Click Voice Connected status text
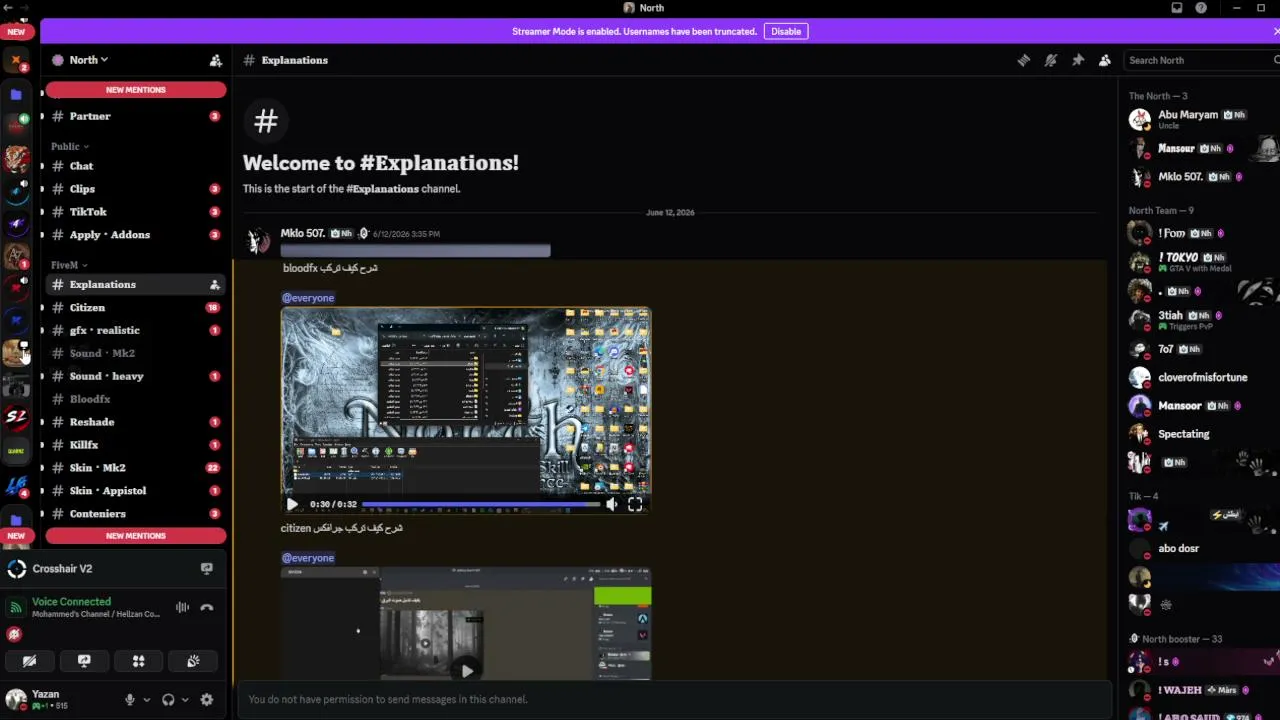 [71, 602]
